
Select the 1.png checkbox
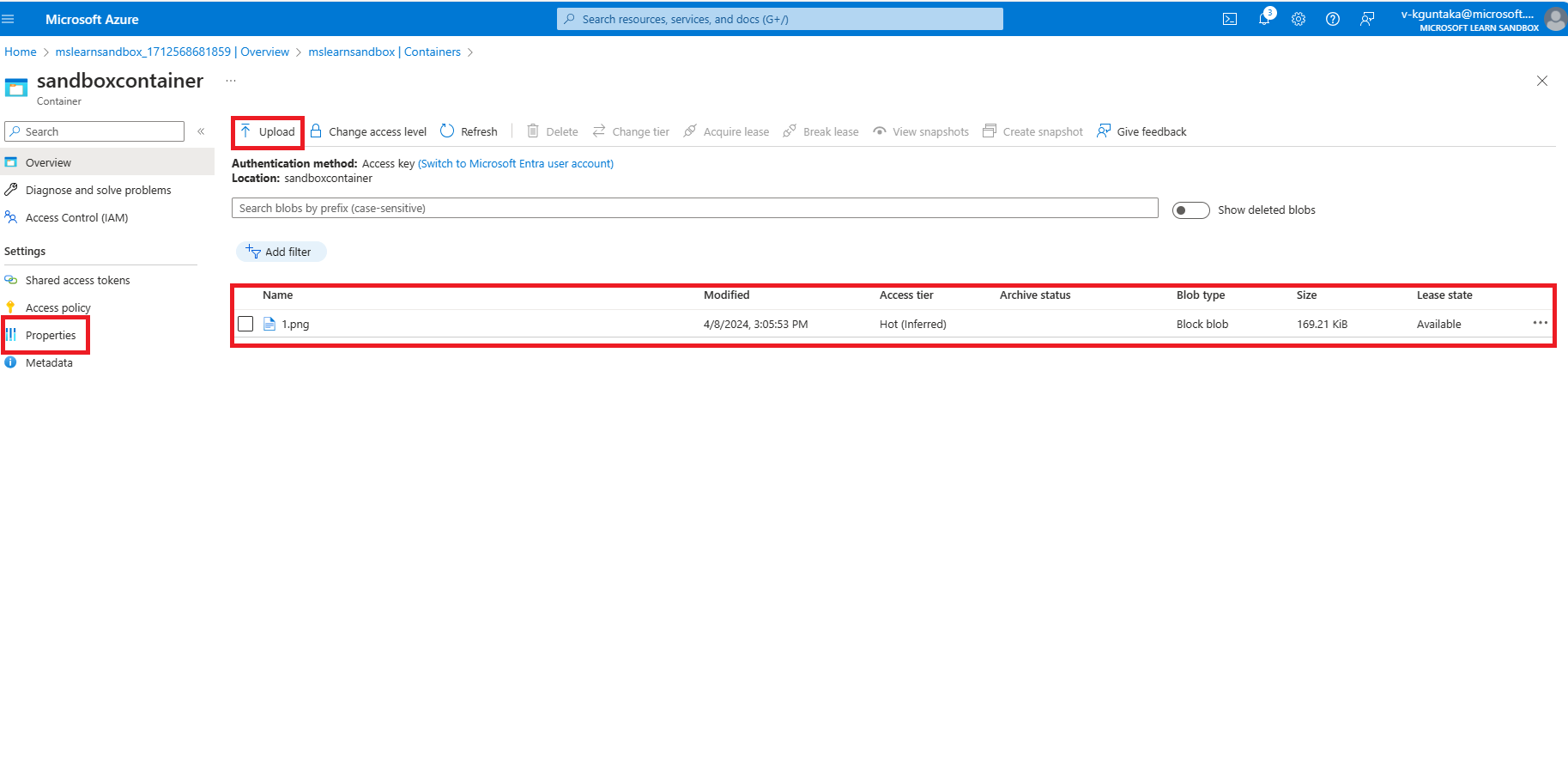(245, 324)
